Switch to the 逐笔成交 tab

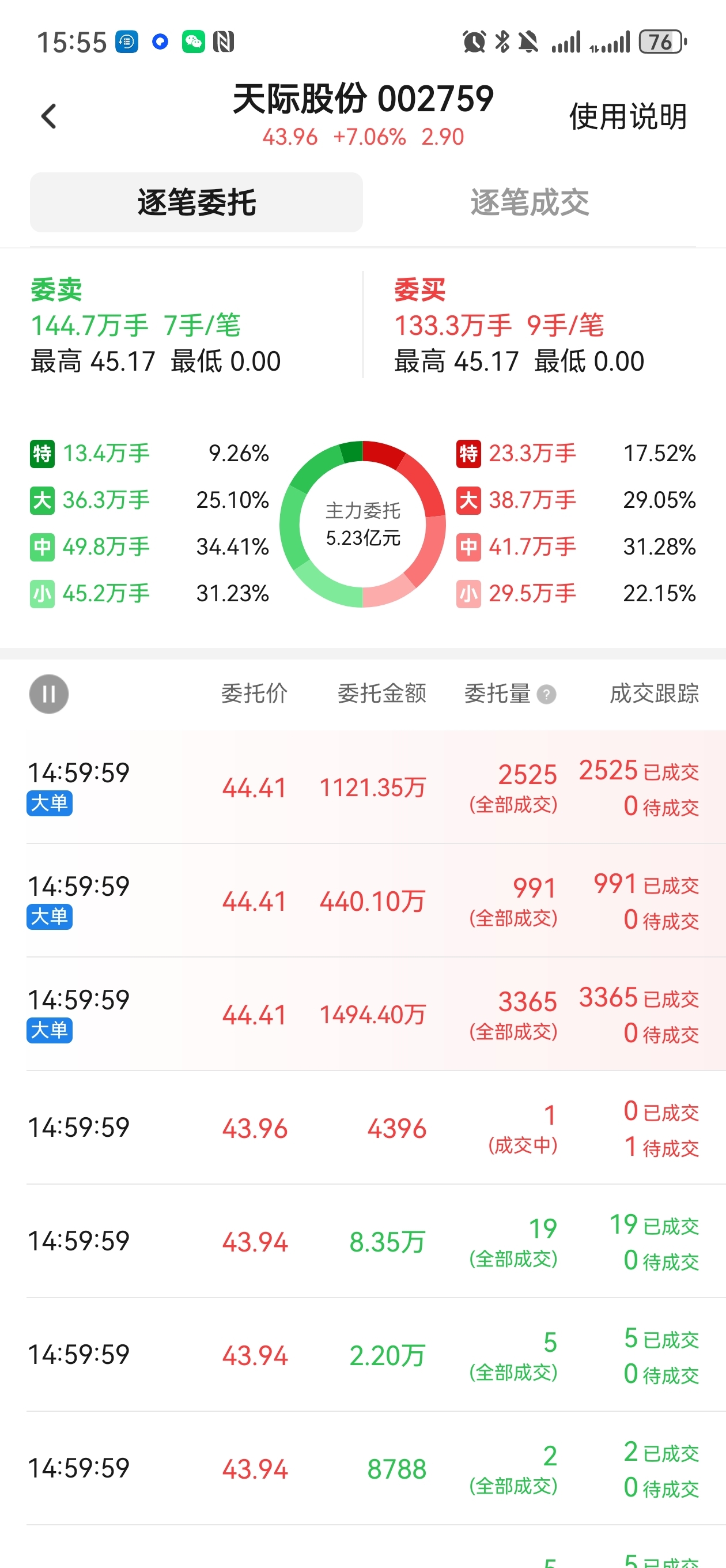(529, 202)
